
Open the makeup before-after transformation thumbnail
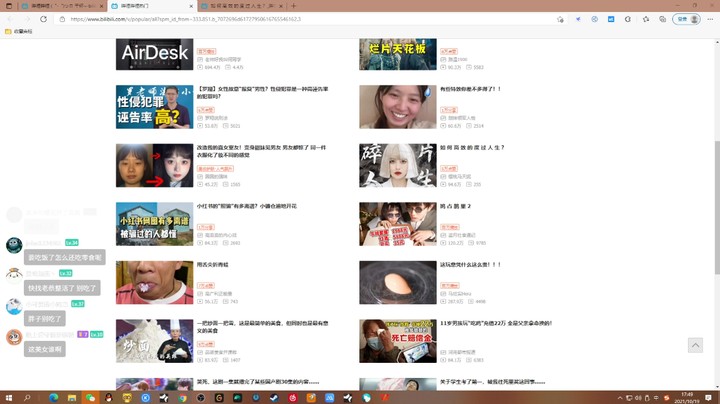point(154,165)
